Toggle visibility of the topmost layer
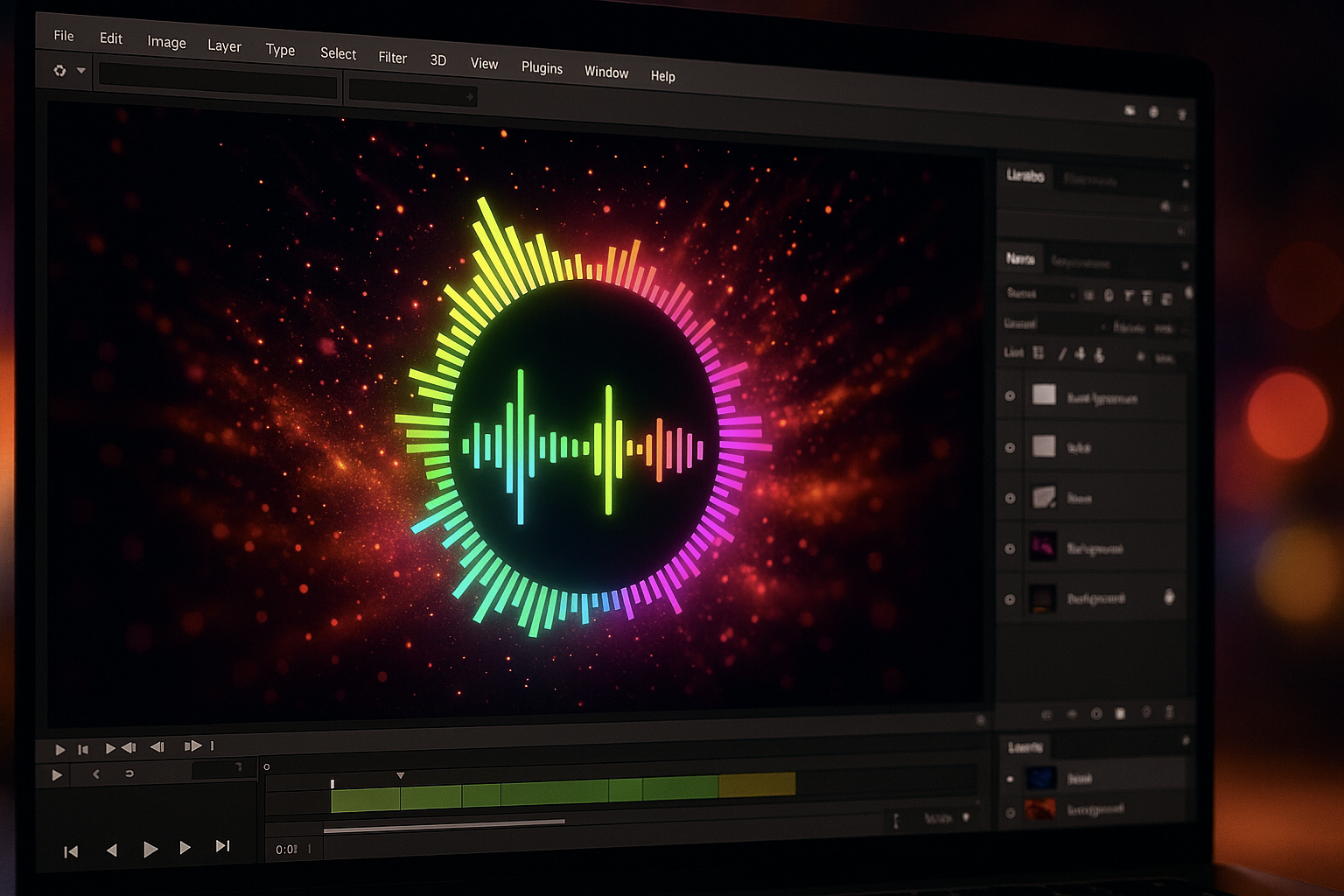 click(1010, 396)
